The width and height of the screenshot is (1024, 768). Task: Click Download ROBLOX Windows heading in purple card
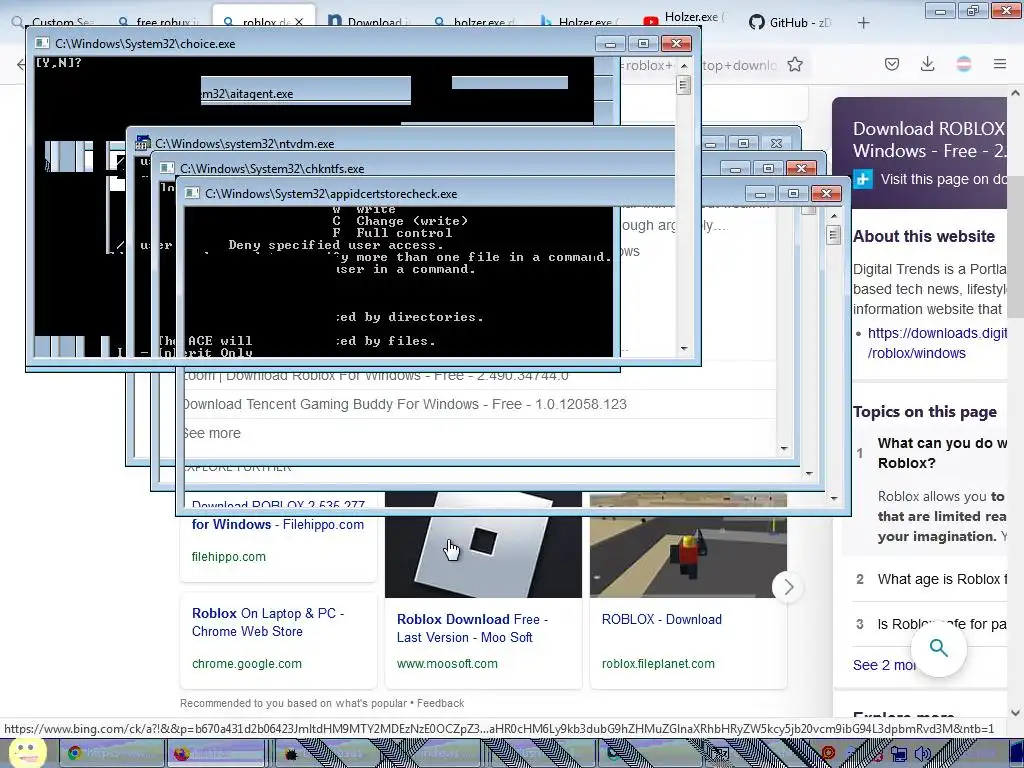tap(929, 140)
